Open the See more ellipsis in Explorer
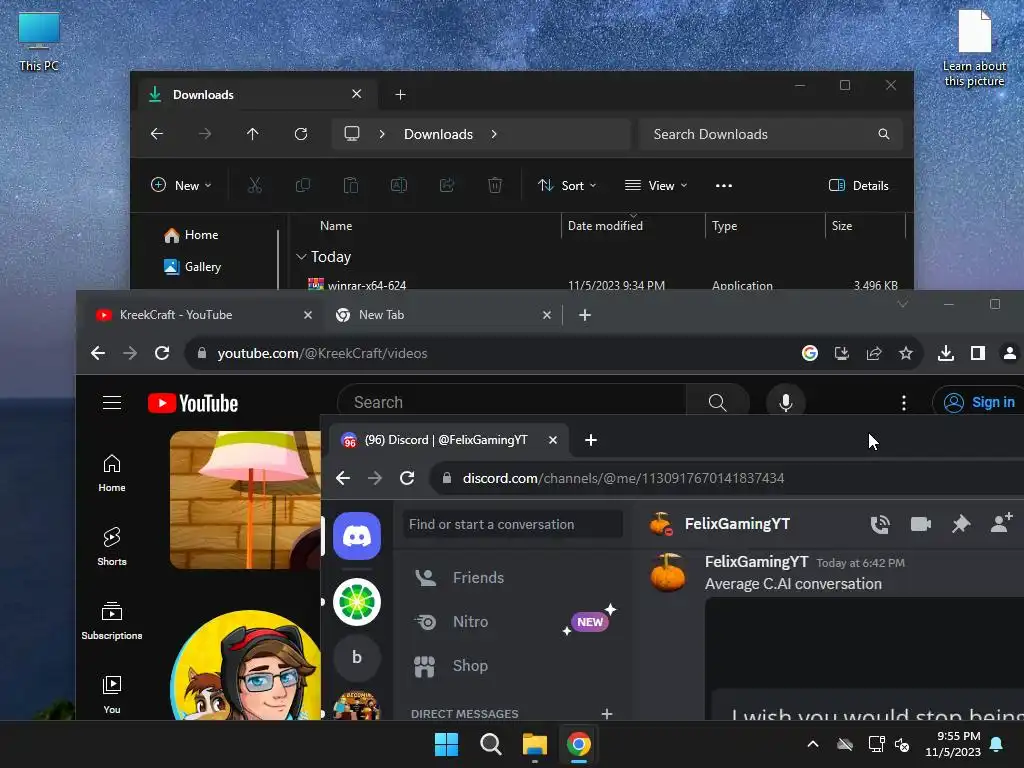Viewport: 1024px width, 768px height. (724, 185)
